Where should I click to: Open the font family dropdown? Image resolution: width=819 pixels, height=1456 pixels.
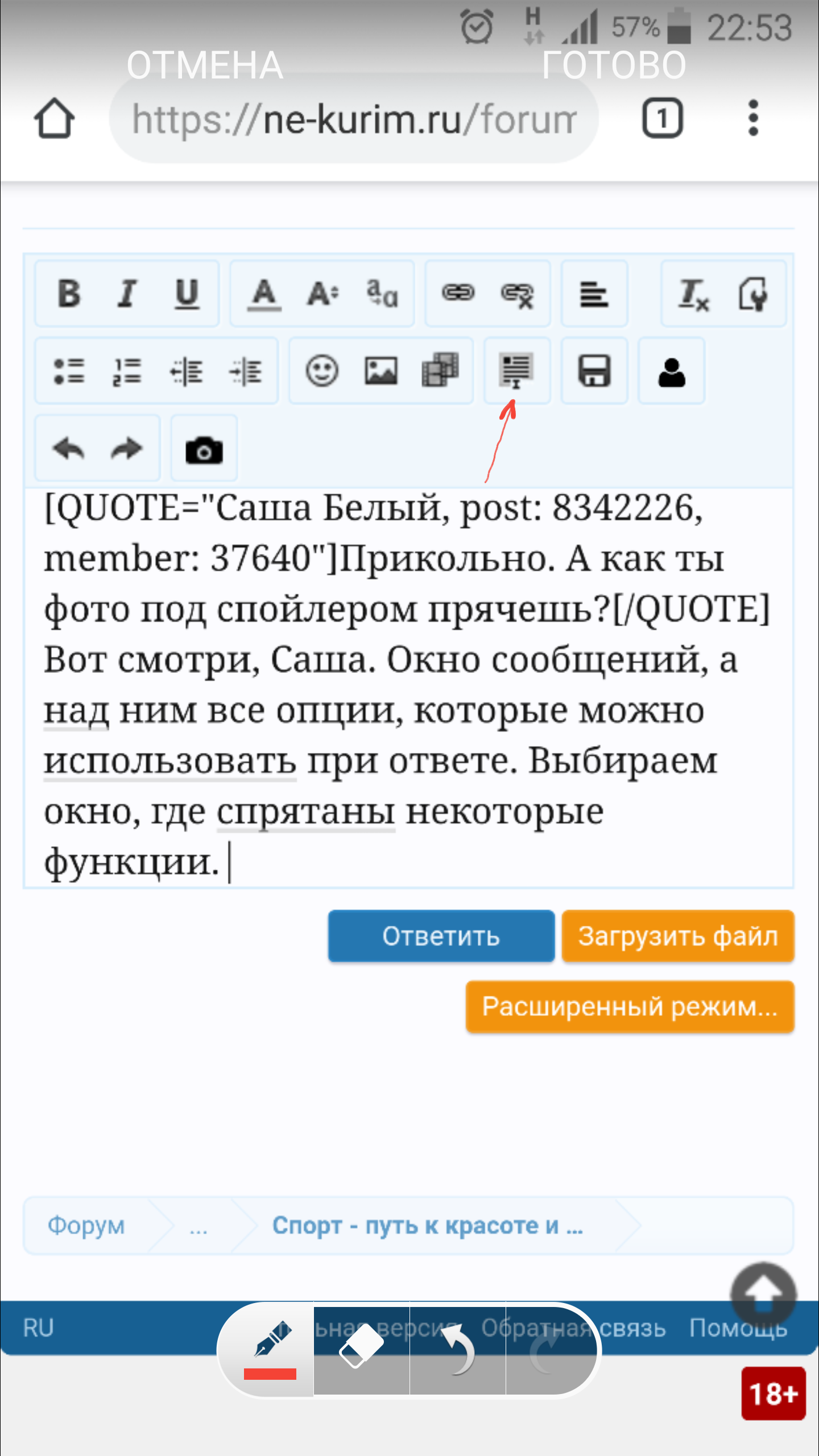[x=381, y=294]
